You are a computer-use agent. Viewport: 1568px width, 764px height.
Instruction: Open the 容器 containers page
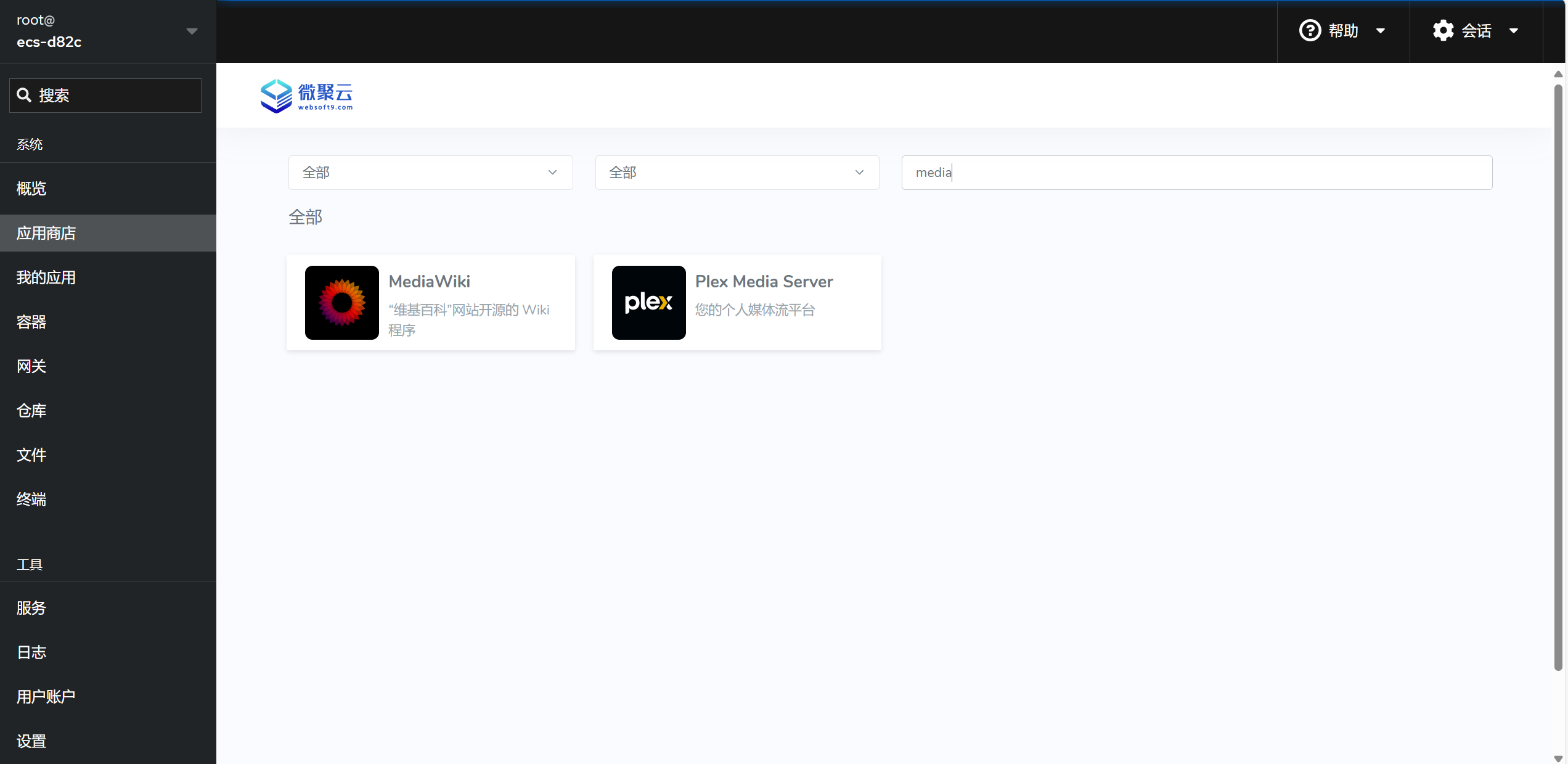(31, 322)
